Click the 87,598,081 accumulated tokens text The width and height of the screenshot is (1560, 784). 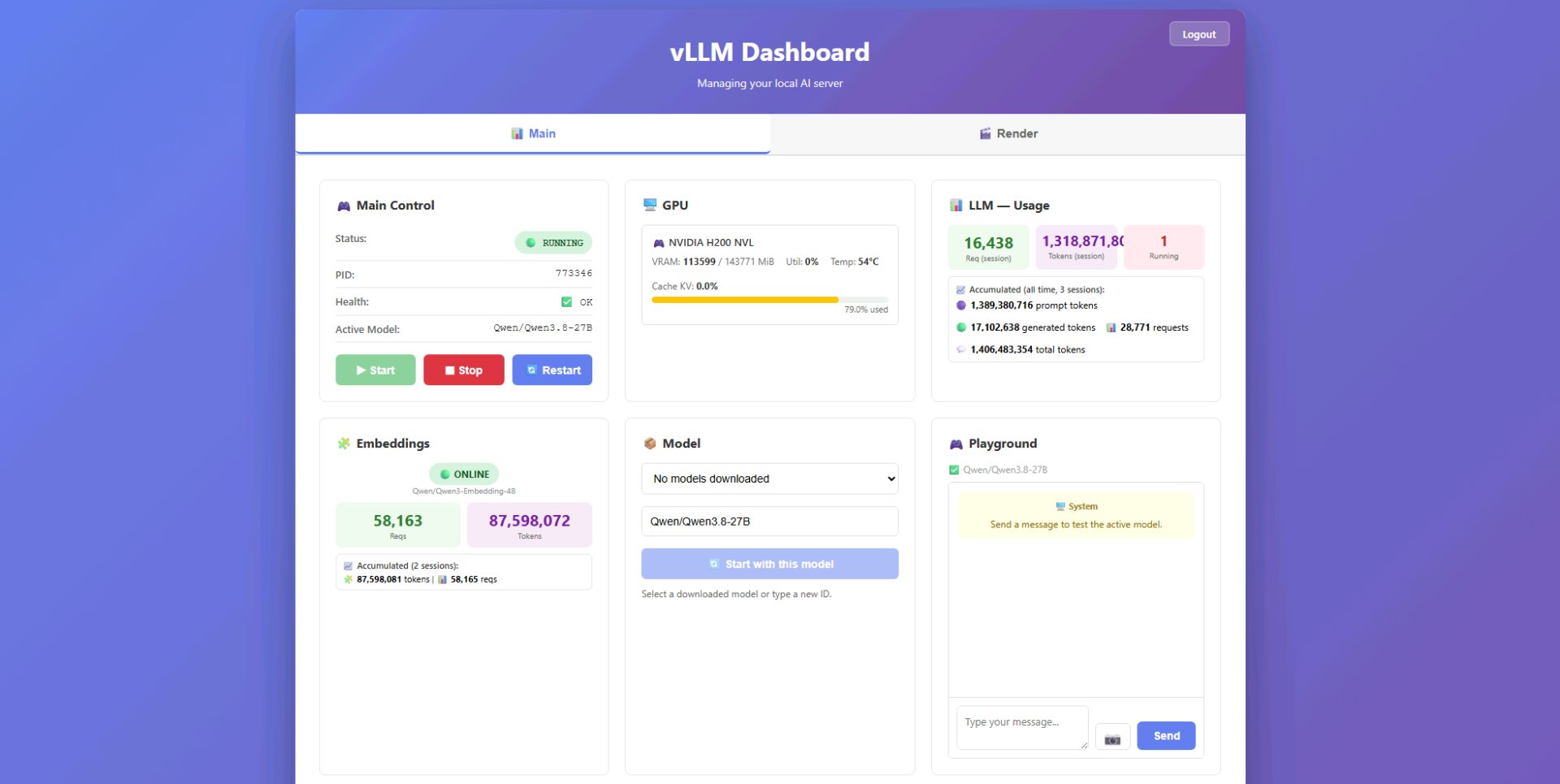pos(393,579)
